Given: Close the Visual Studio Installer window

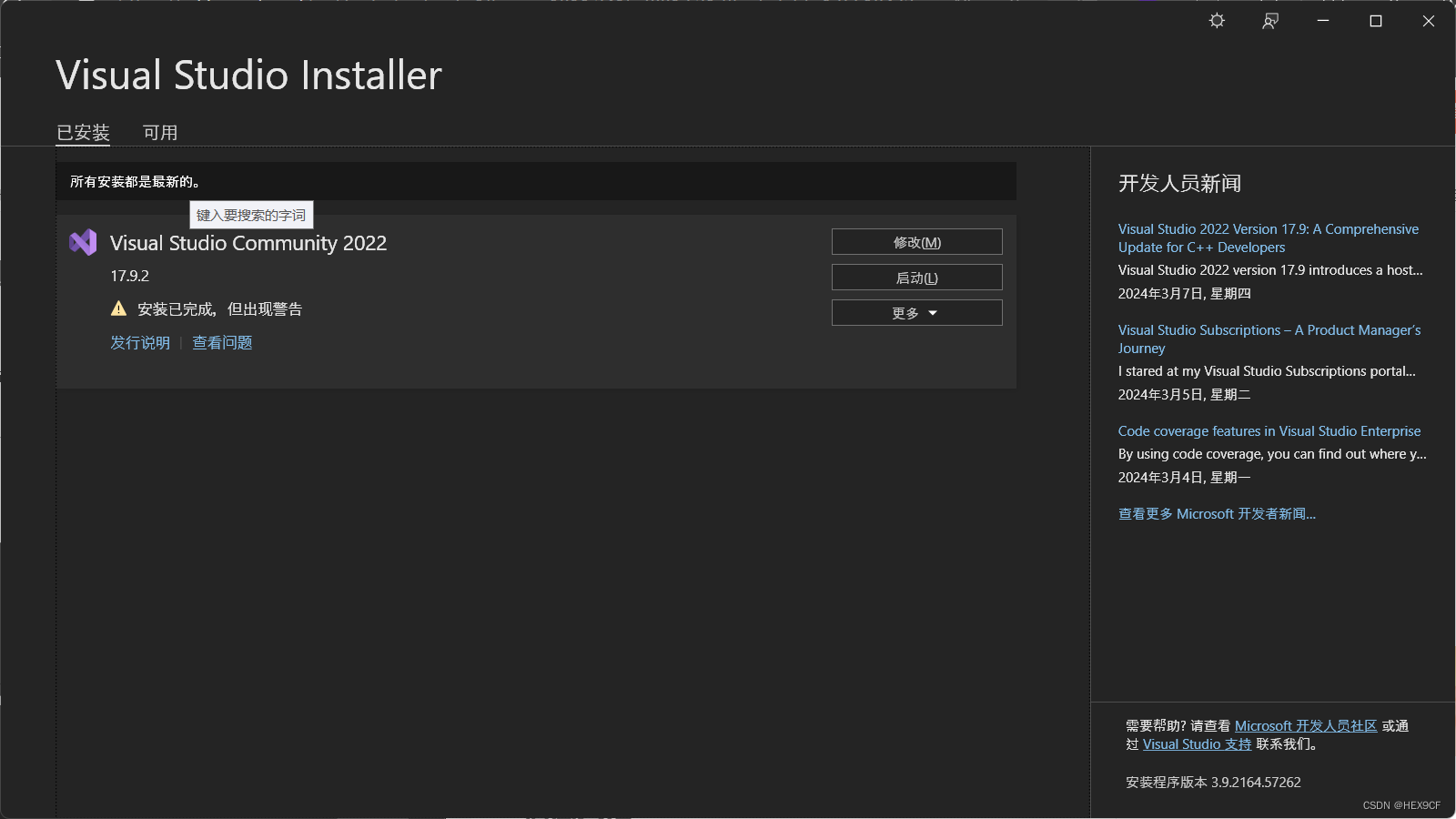Looking at the screenshot, I should pos(1429,21).
